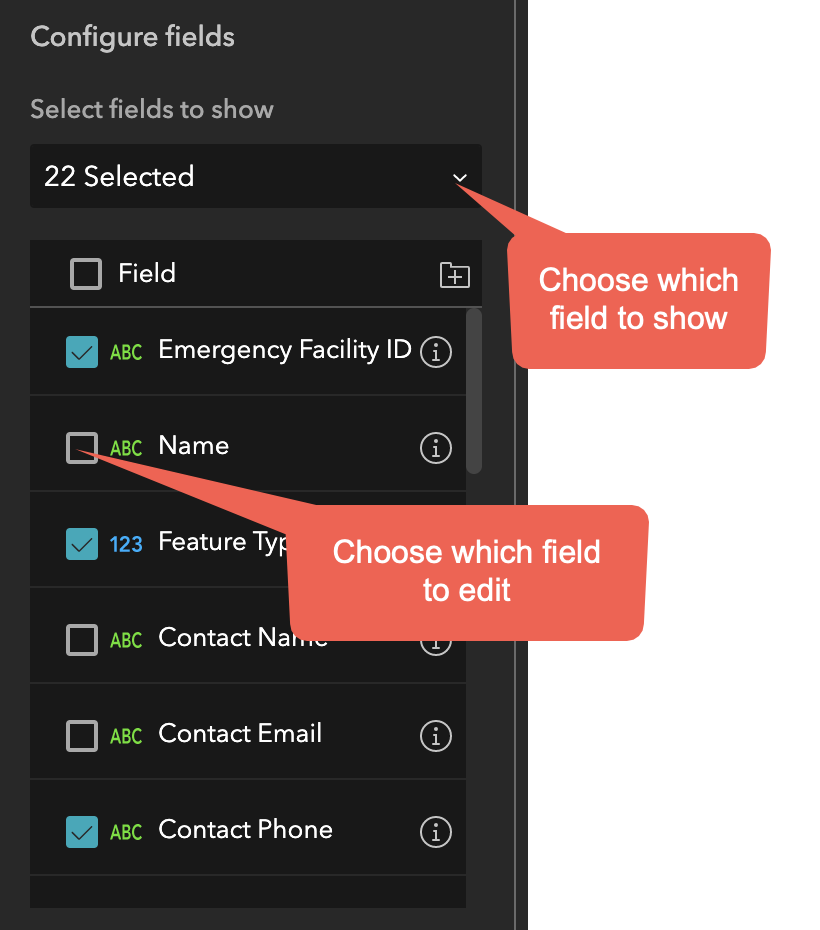820x930 pixels.
Task: Uncheck the Emergency Facility ID checkbox
Action: point(82,352)
